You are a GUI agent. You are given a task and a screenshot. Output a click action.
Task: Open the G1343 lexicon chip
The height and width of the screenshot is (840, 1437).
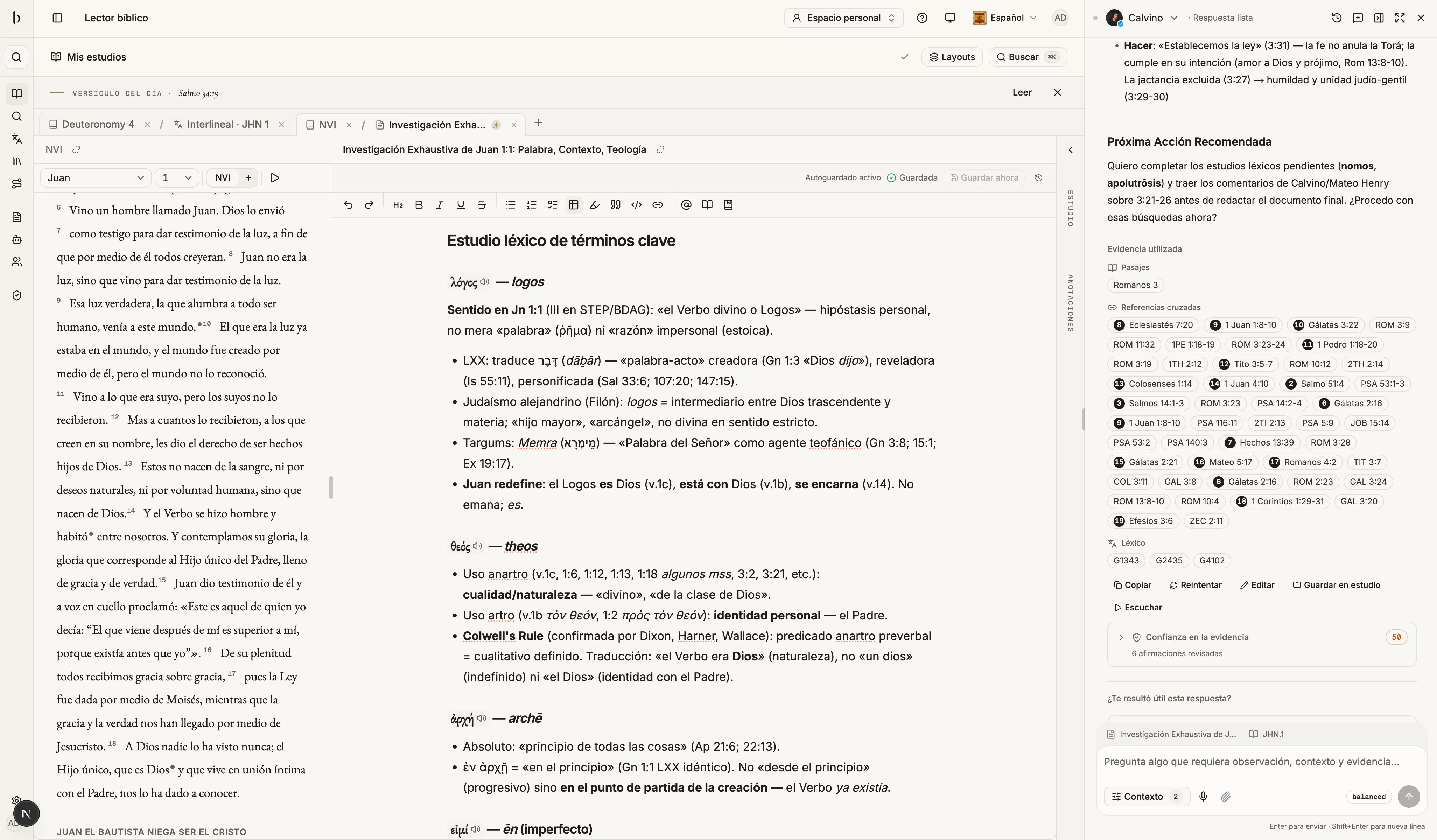[x=1126, y=561]
